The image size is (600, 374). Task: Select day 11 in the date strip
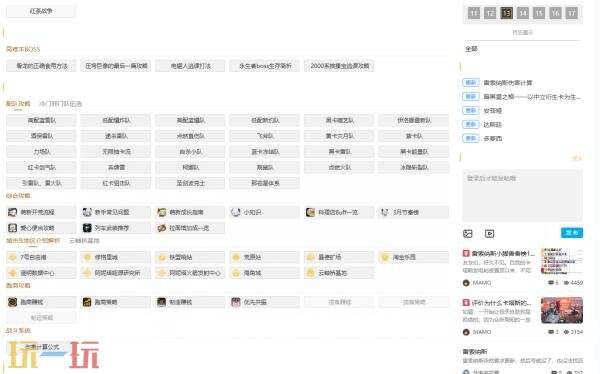(x=474, y=13)
